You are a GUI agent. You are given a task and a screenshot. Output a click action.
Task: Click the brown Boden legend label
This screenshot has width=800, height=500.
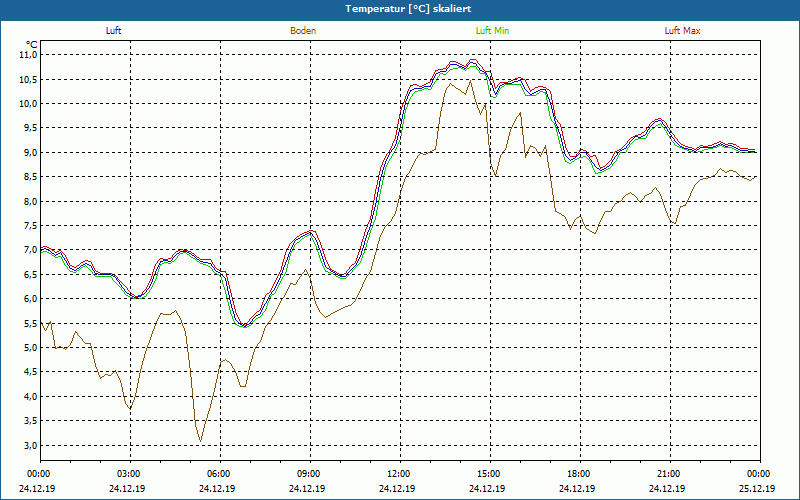coord(303,31)
